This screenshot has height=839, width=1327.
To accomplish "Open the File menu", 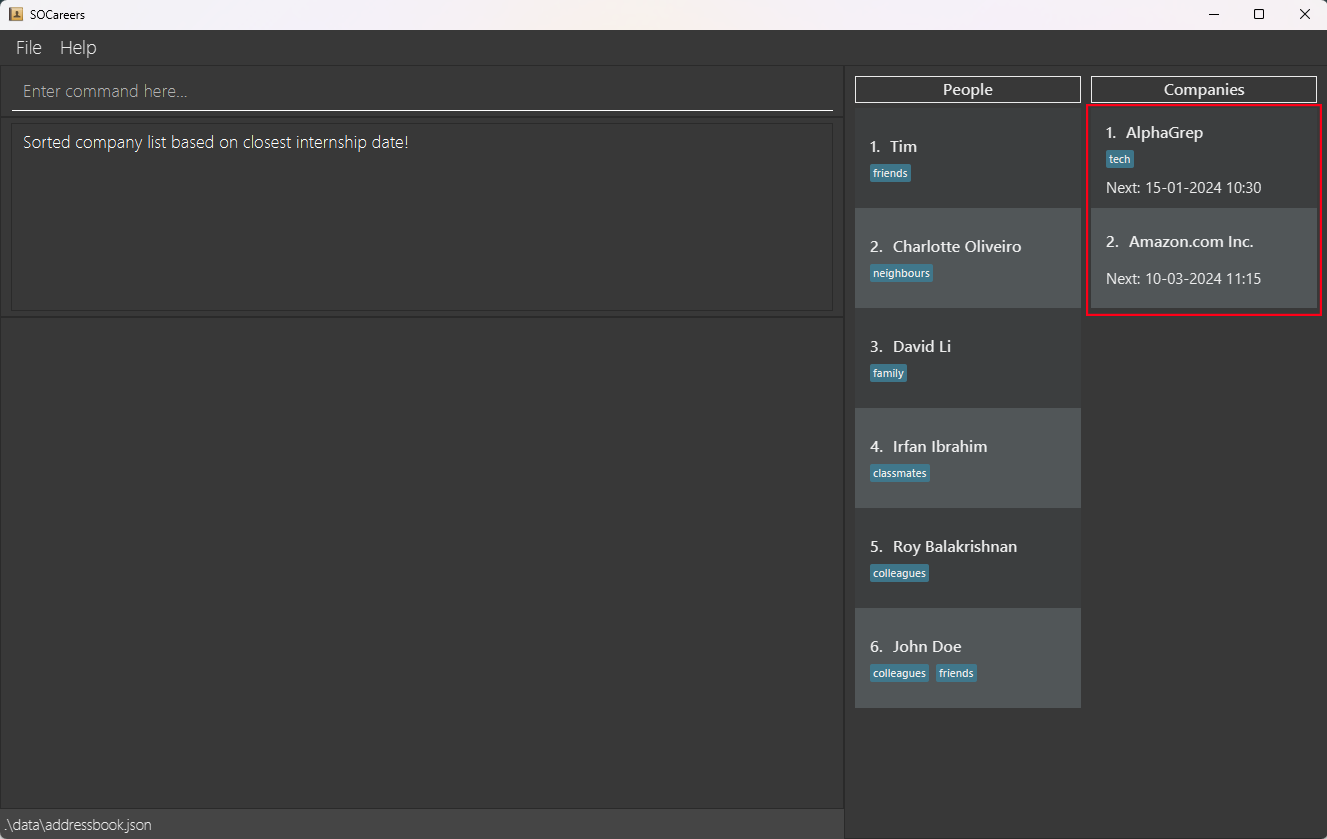I will [29, 48].
